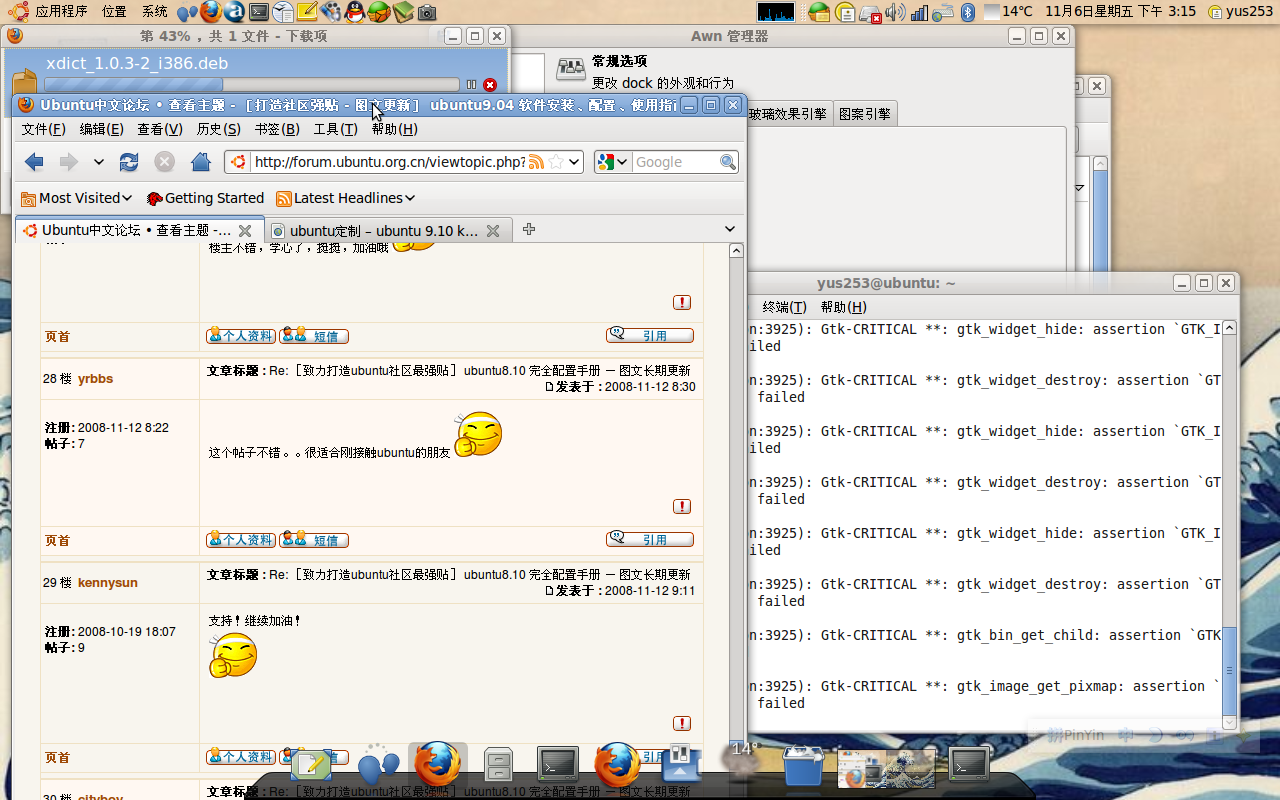
Task: Click the terminal scrollbar thumb
Action: 1230,670
